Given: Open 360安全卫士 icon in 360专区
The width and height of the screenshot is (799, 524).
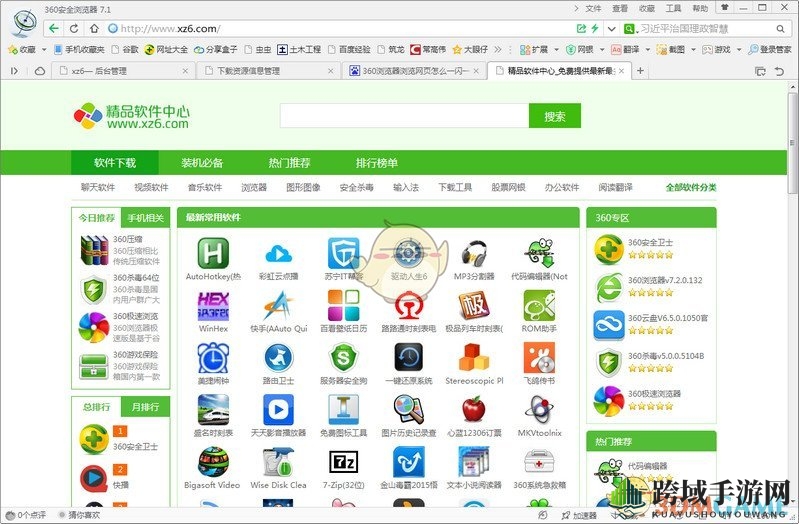Looking at the screenshot, I should tap(608, 249).
